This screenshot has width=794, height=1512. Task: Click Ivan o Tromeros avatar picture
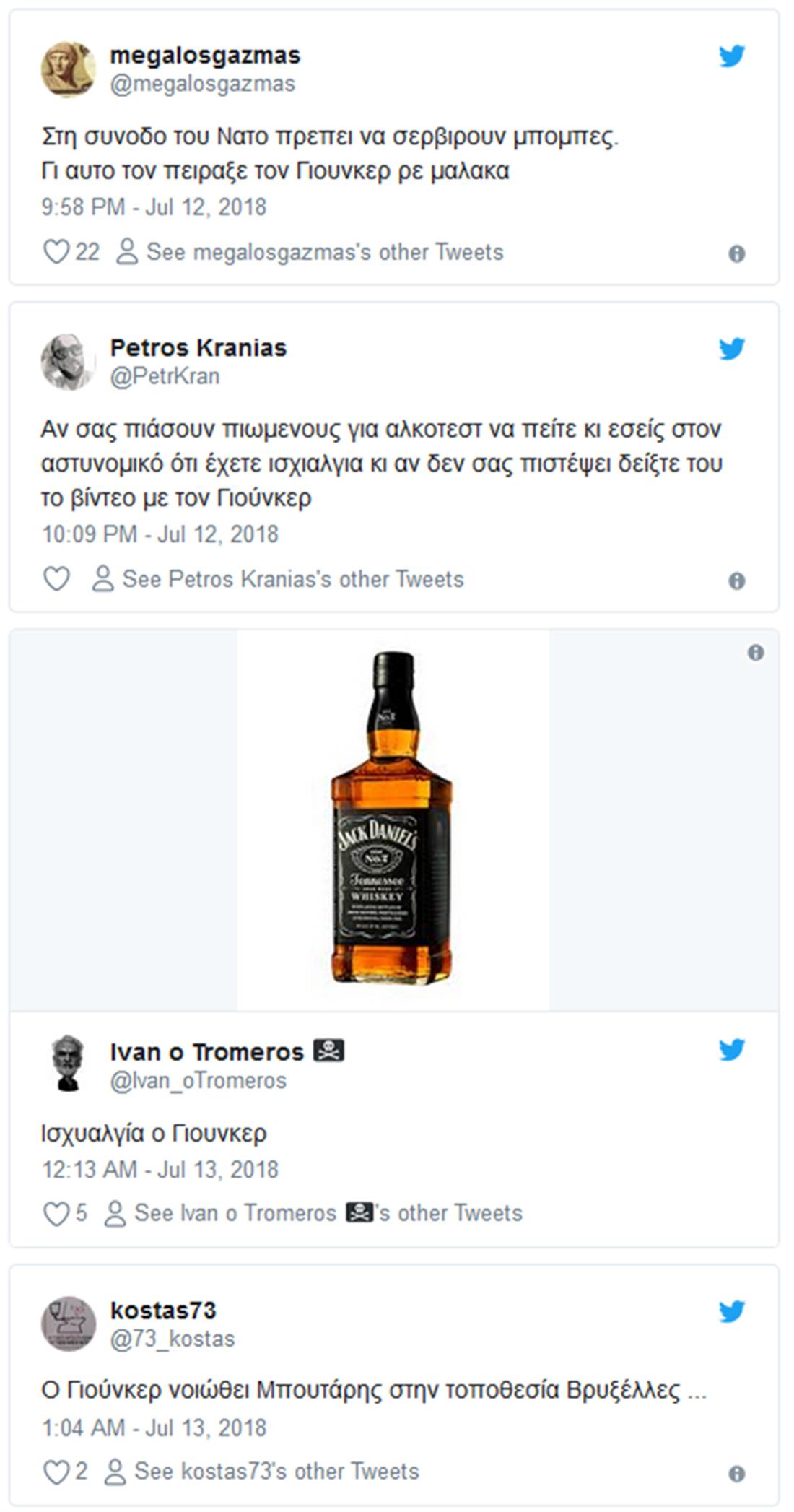(68, 1064)
